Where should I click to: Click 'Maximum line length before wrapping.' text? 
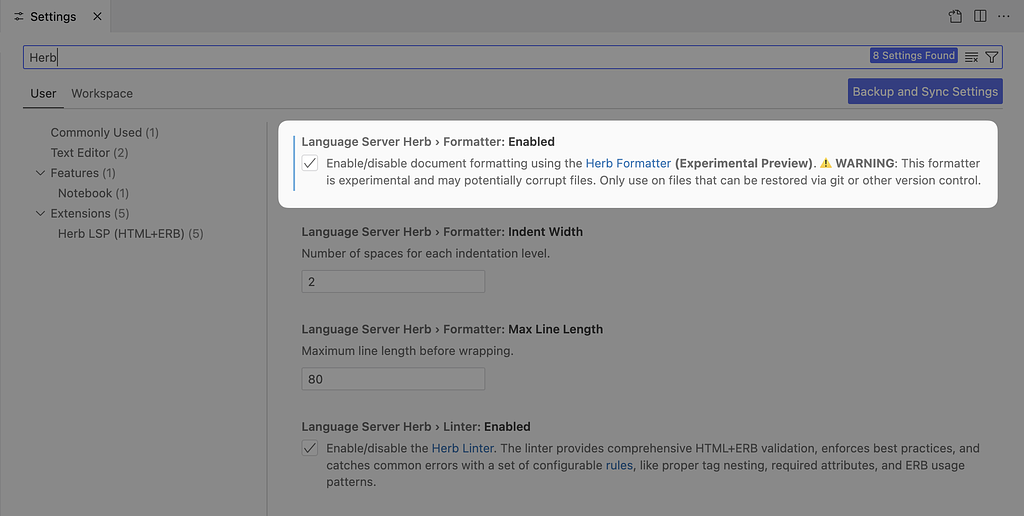click(408, 351)
